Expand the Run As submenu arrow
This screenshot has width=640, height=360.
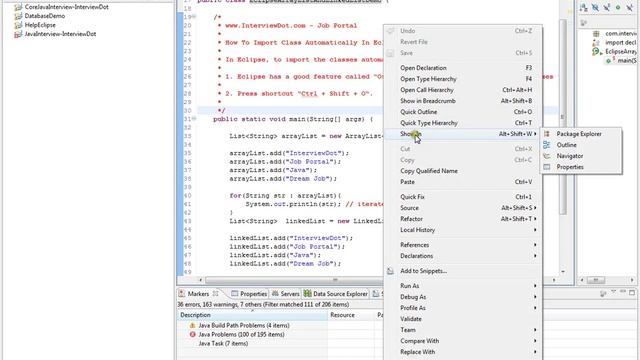(535, 286)
